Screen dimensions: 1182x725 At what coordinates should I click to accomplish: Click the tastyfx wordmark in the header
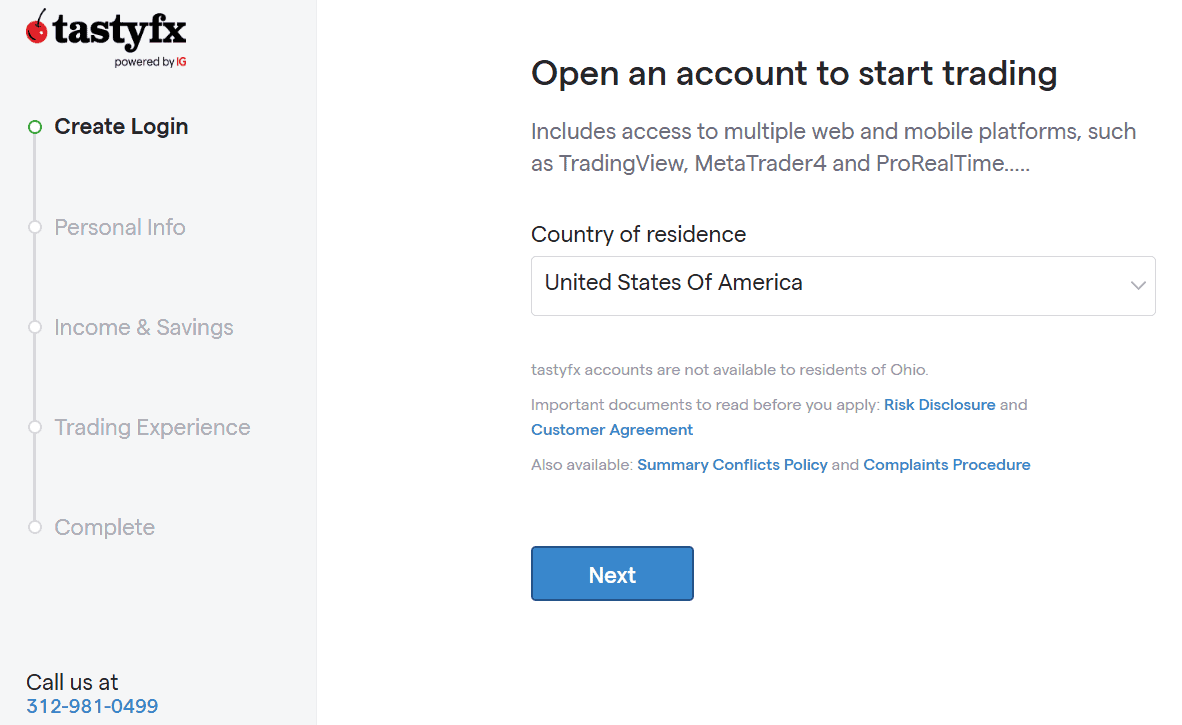pos(120,31)
